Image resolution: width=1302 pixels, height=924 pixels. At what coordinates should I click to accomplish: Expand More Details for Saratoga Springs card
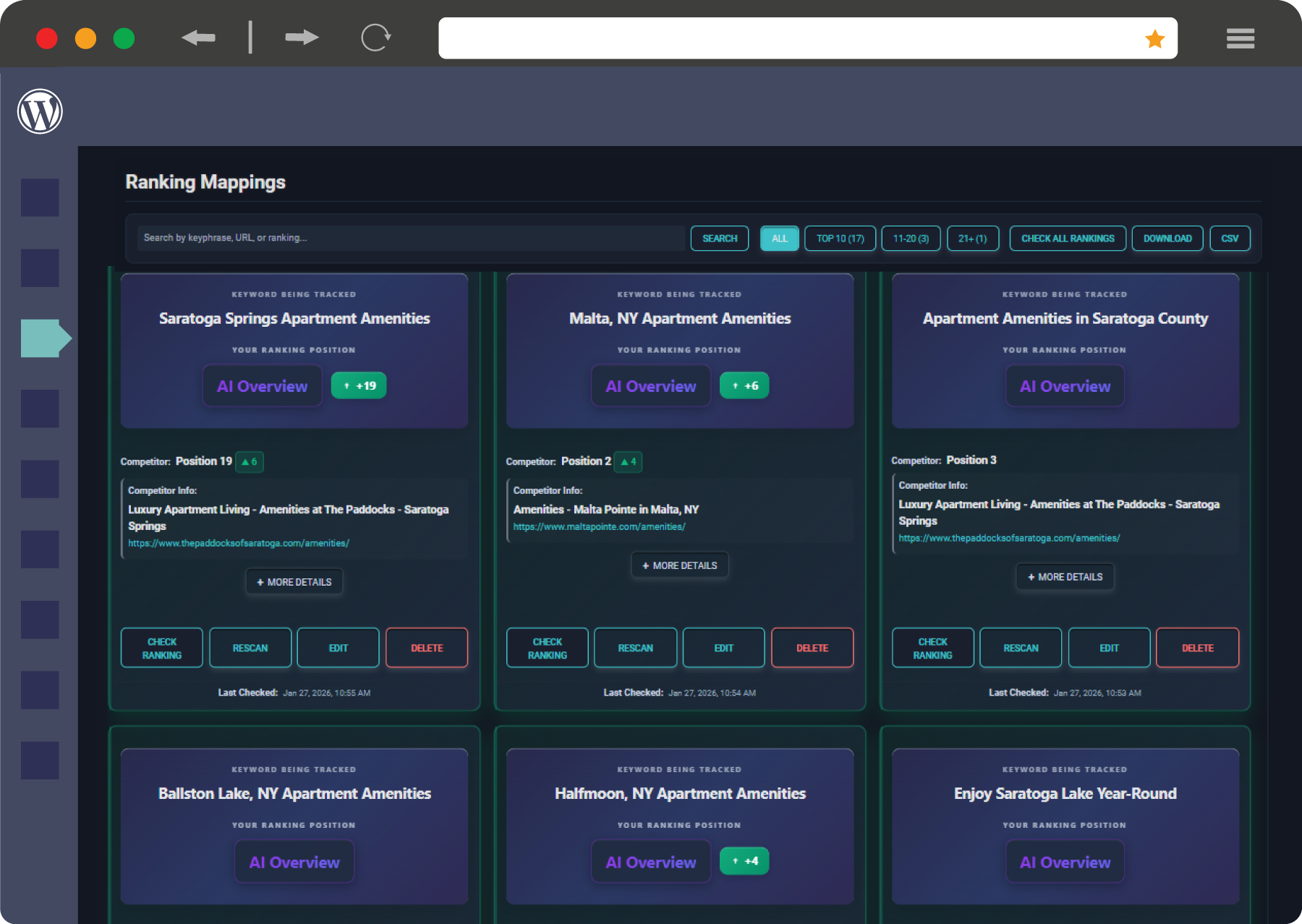294,582
